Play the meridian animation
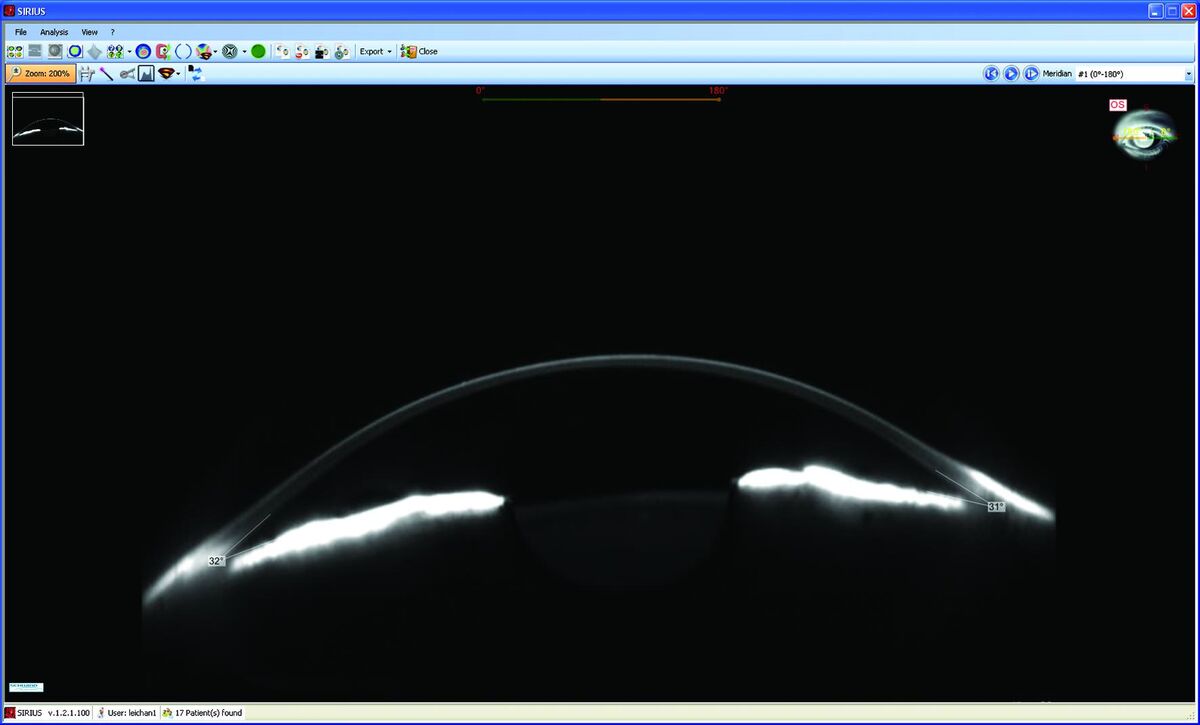 click(x=1011, y=74)
